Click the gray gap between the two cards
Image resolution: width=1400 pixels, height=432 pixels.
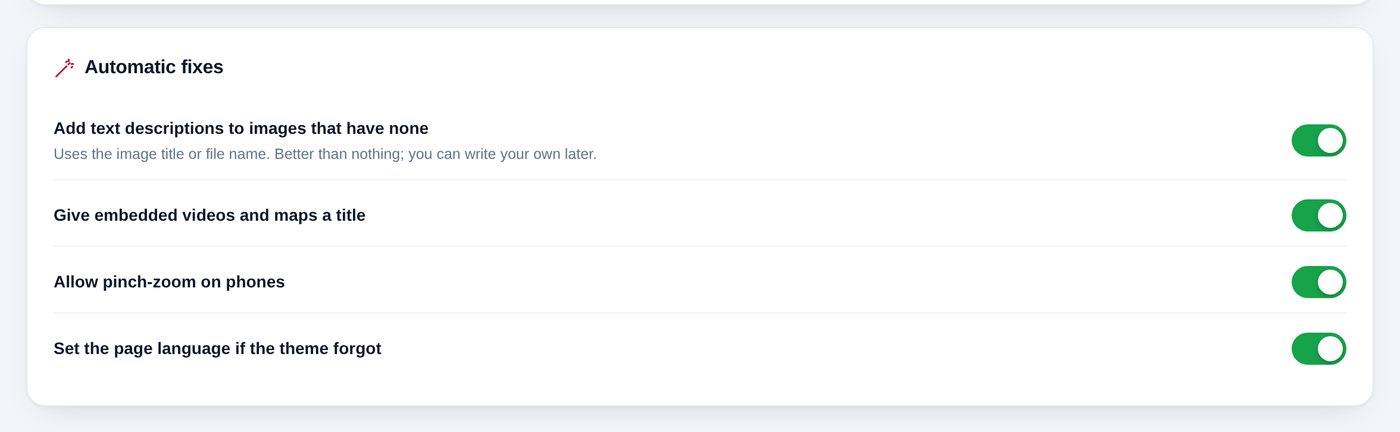click(700, 17)
